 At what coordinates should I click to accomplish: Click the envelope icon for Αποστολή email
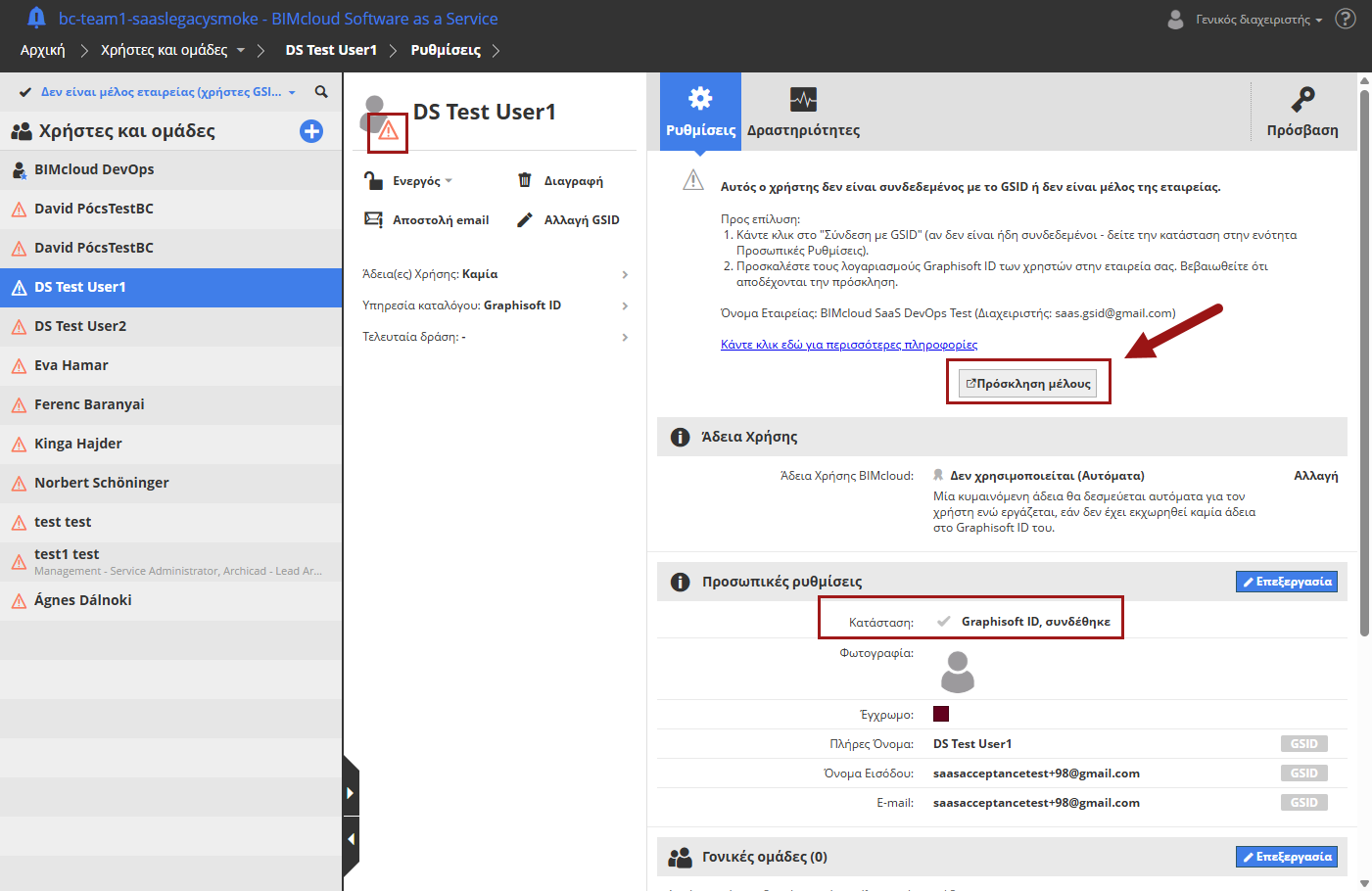click(x=373, y=220)
